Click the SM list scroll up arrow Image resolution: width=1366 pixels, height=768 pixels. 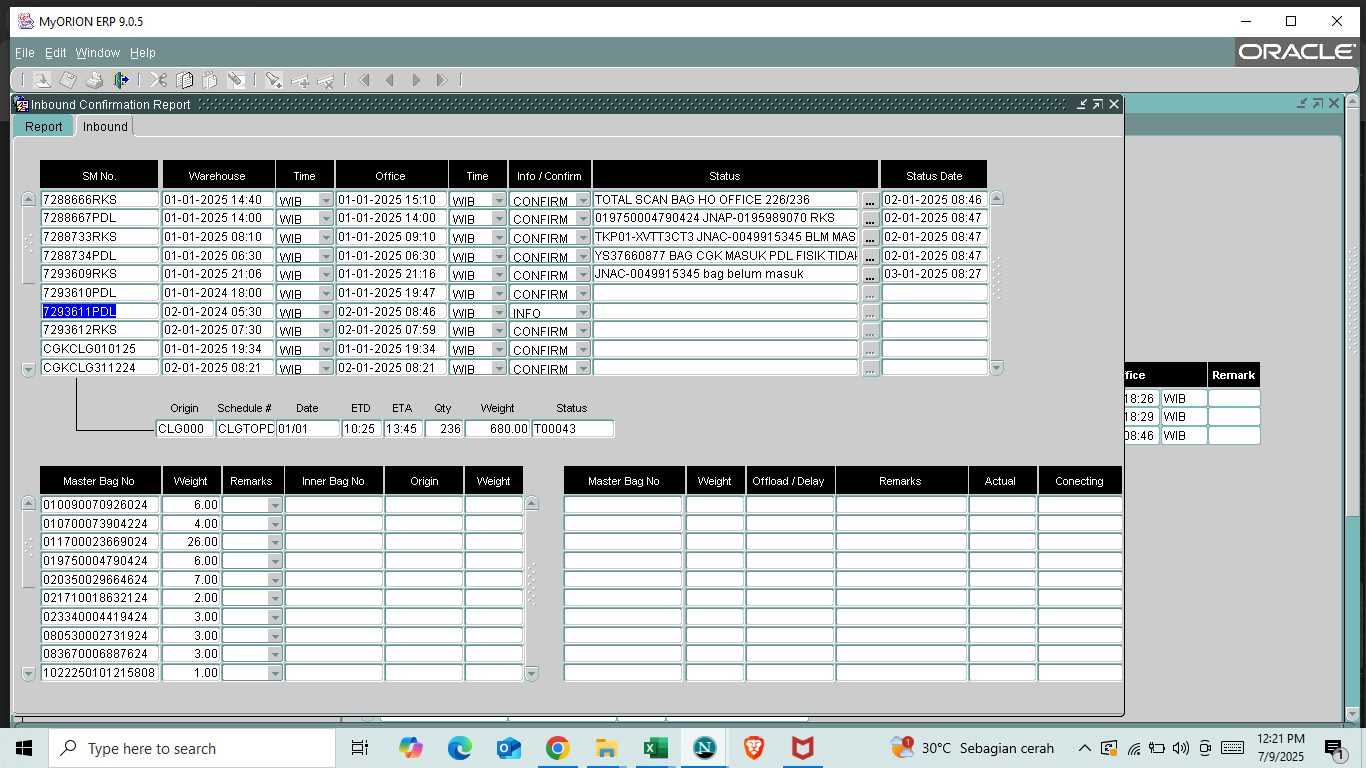coord(28,199)
